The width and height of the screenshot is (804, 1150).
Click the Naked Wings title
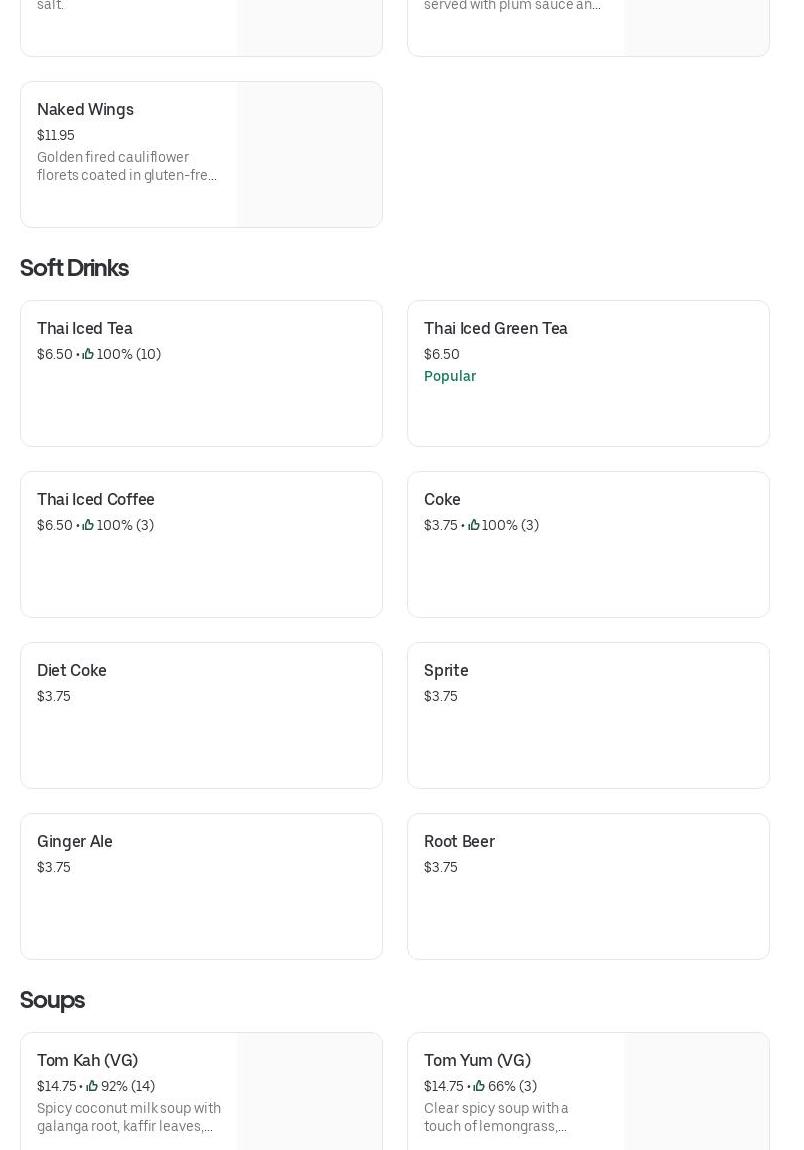(x=85, y=109)
